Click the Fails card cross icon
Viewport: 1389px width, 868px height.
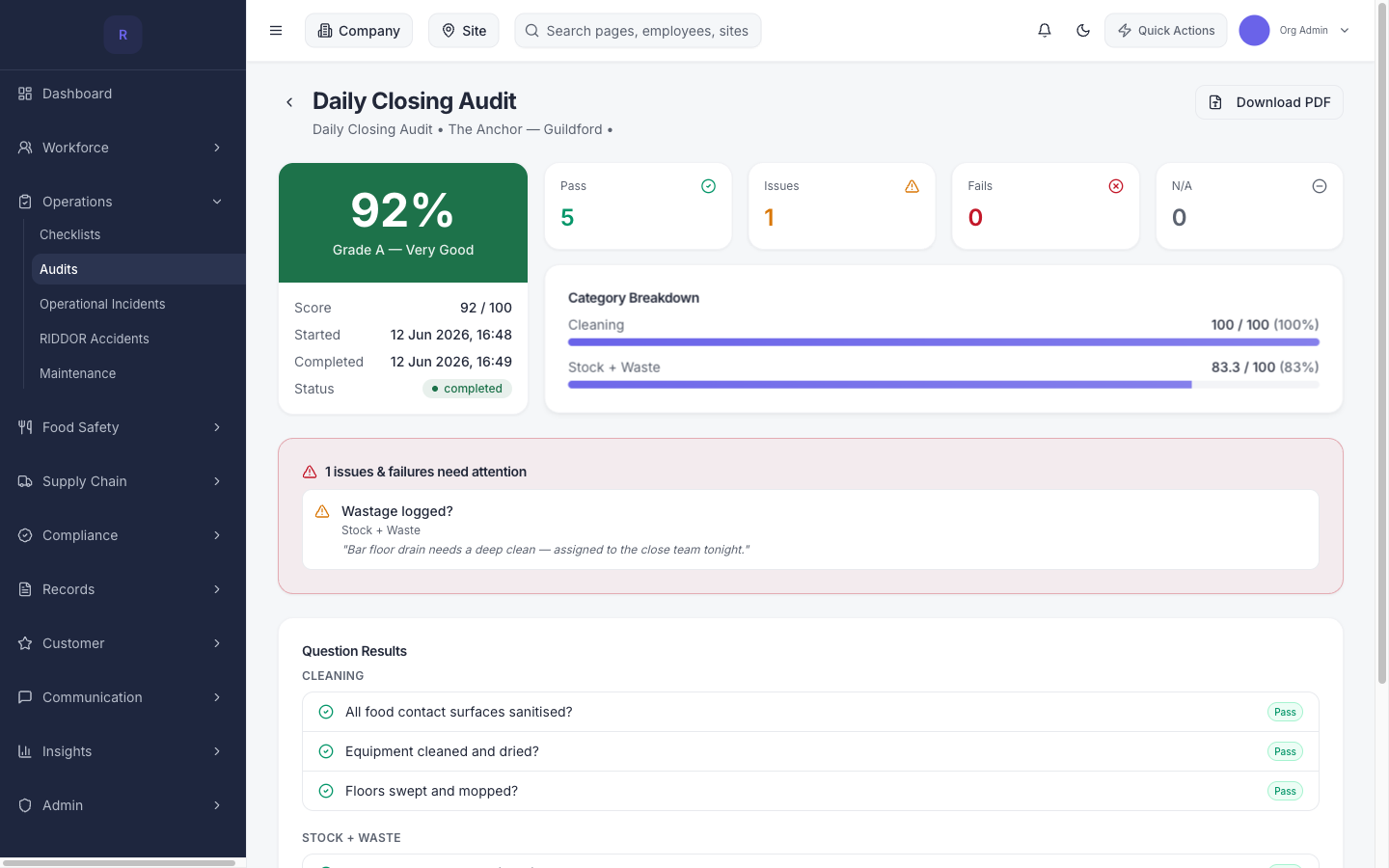[1116, 186]
